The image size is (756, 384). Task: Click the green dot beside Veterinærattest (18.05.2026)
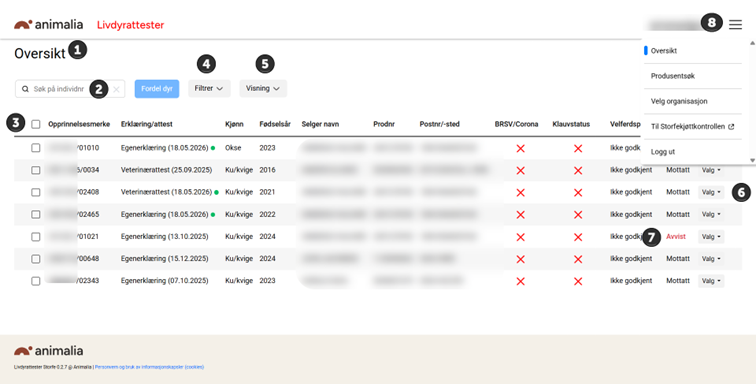(x=216, y=192)
